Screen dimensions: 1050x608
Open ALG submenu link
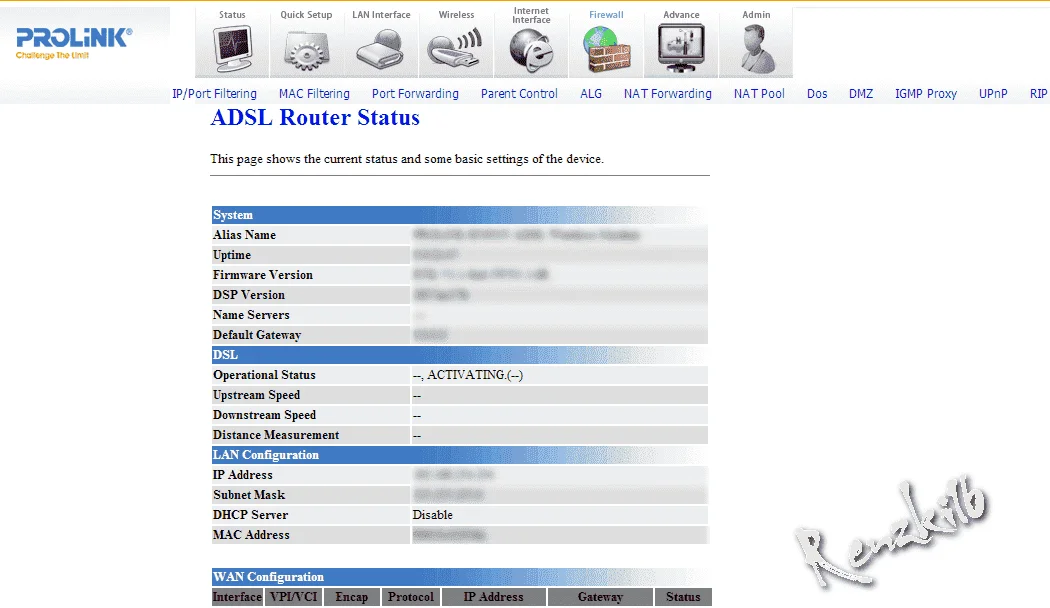591,94
